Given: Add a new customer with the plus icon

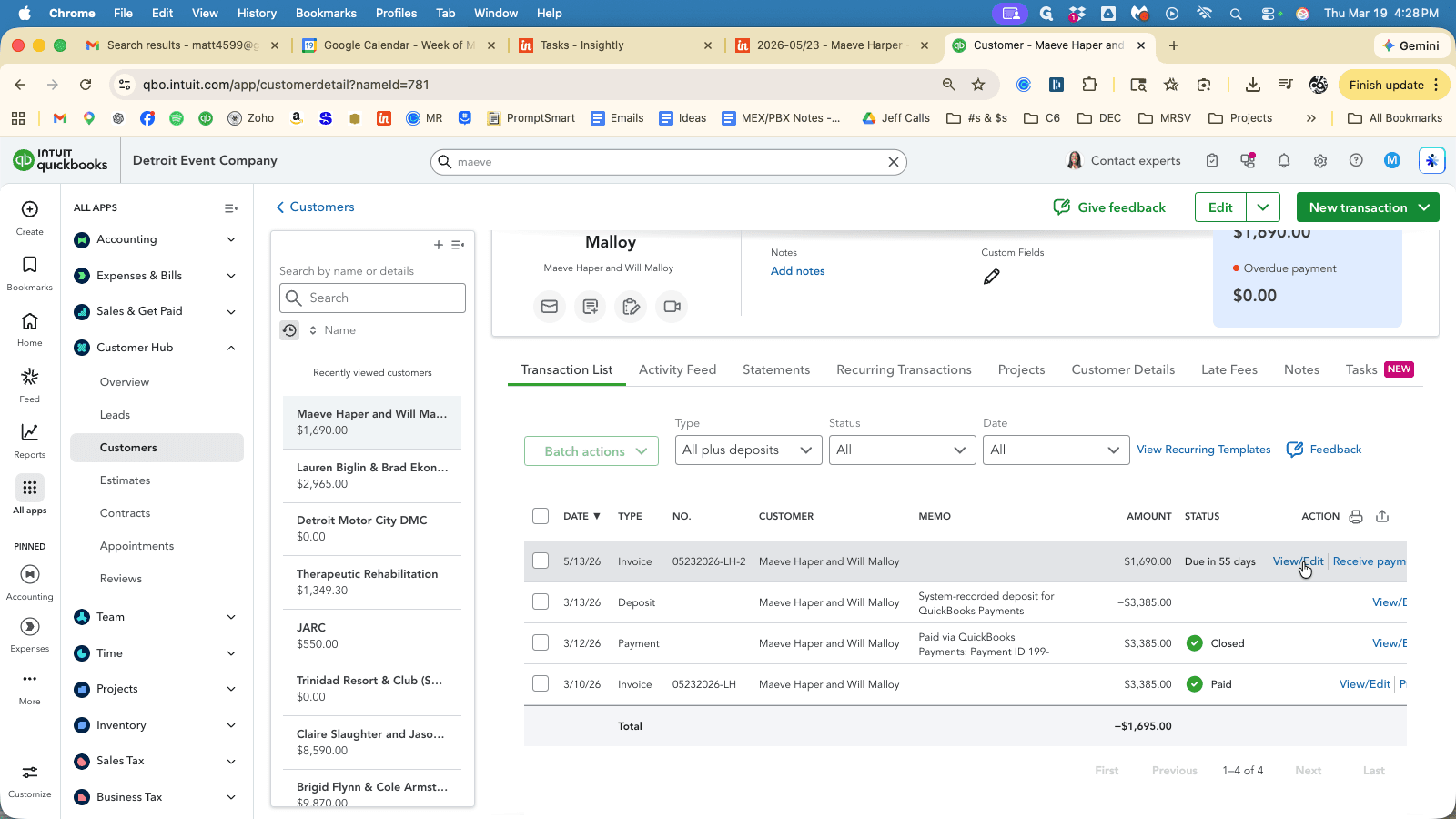Looking at the screenshot, I should coord(439,245).
